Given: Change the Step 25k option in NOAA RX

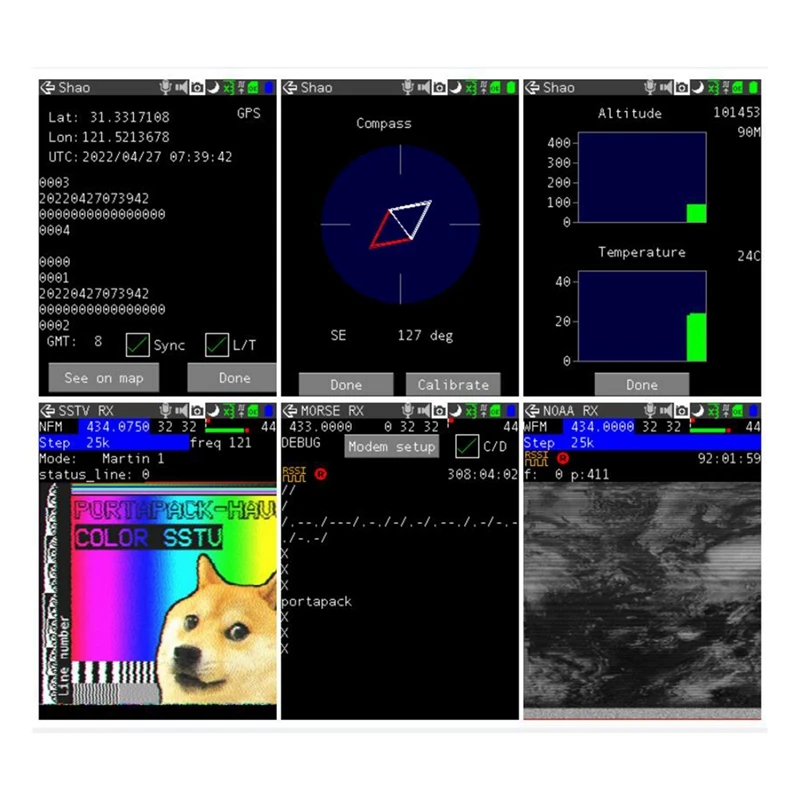Looking at the screenshot, I should [642, 442].
